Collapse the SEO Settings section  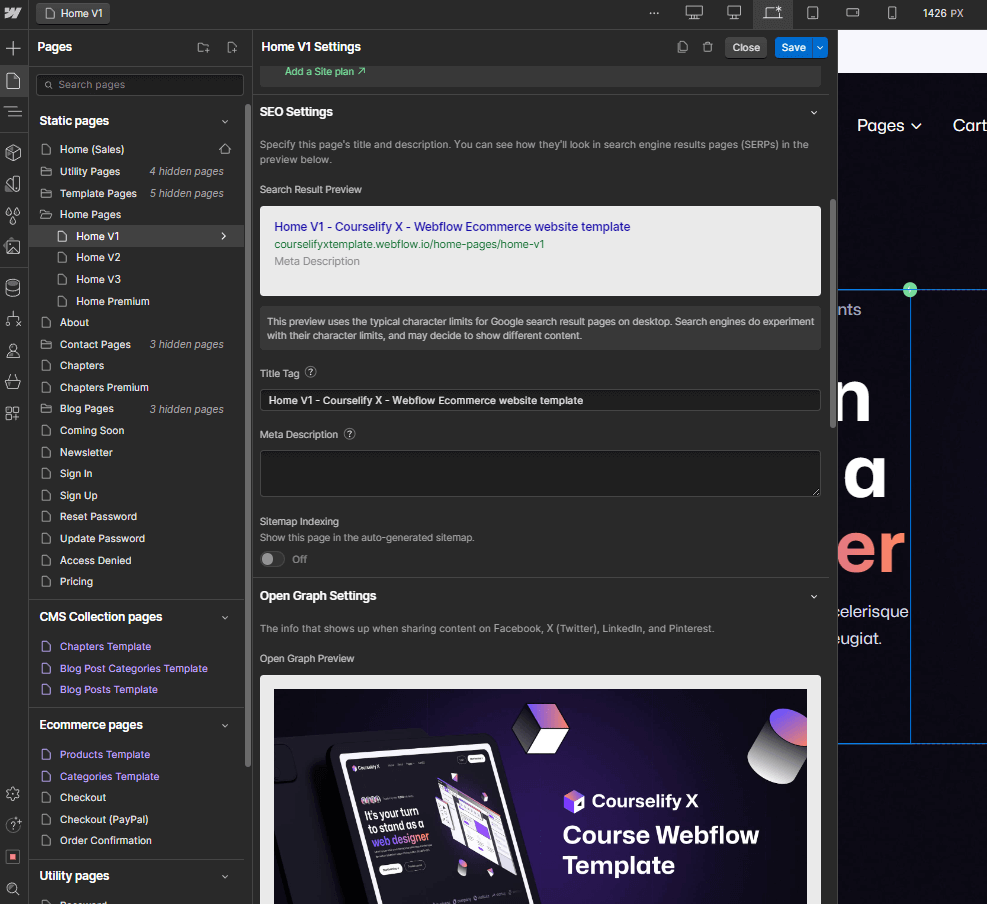pyautogui.click(x=814, y=111)
